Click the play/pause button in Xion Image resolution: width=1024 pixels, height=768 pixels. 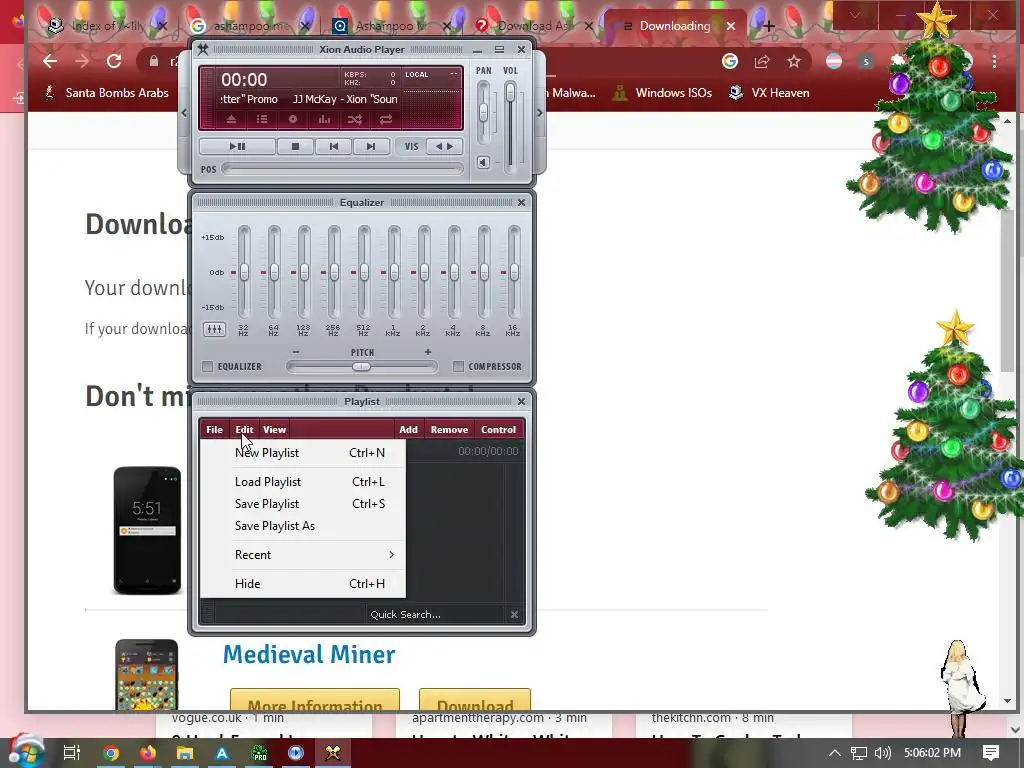pos(237,146)
